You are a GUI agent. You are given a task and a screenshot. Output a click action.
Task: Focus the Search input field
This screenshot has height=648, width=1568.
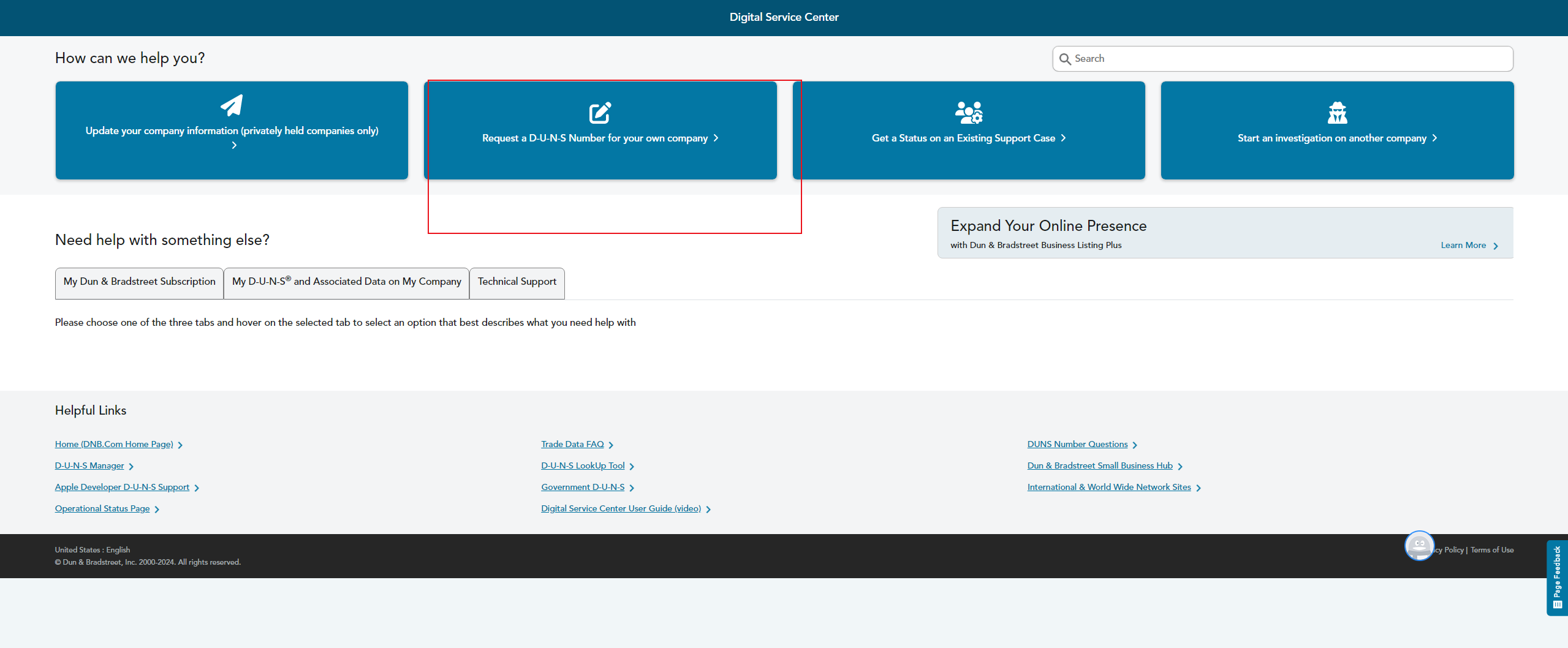click(1282, 59)
